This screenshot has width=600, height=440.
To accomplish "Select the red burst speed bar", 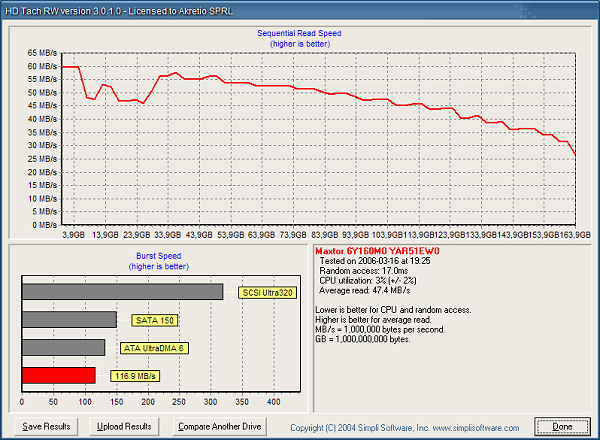I will [x=58, y=375].
